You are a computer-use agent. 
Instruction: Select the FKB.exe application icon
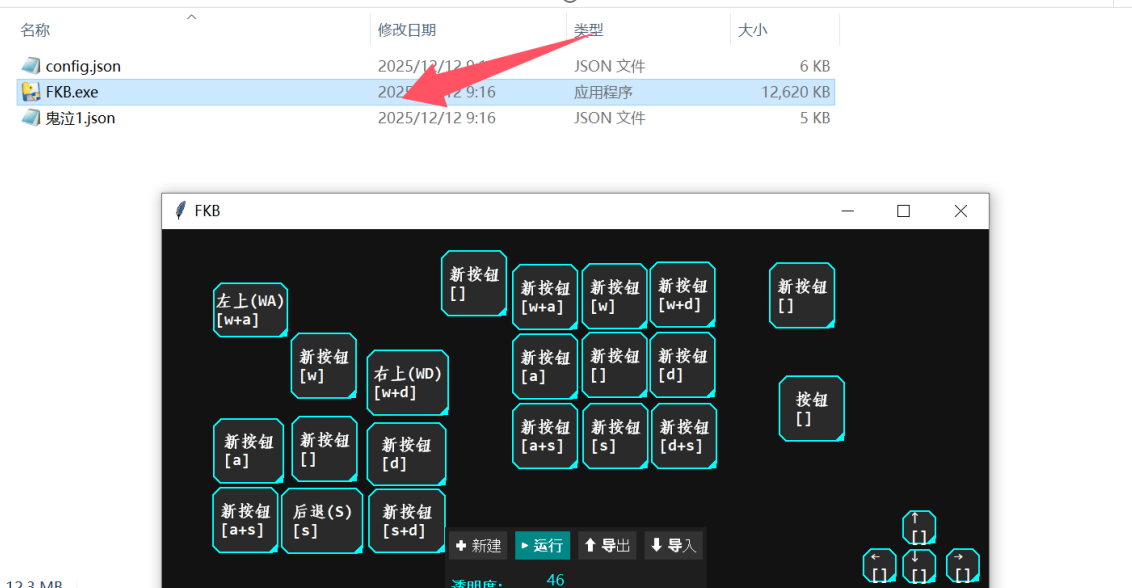31,92
